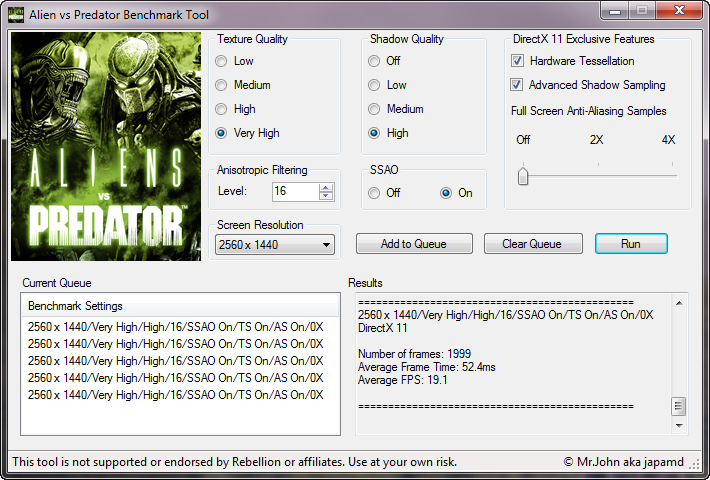
Task: Click the DirectX 11 line in Results
Action: 383,328
